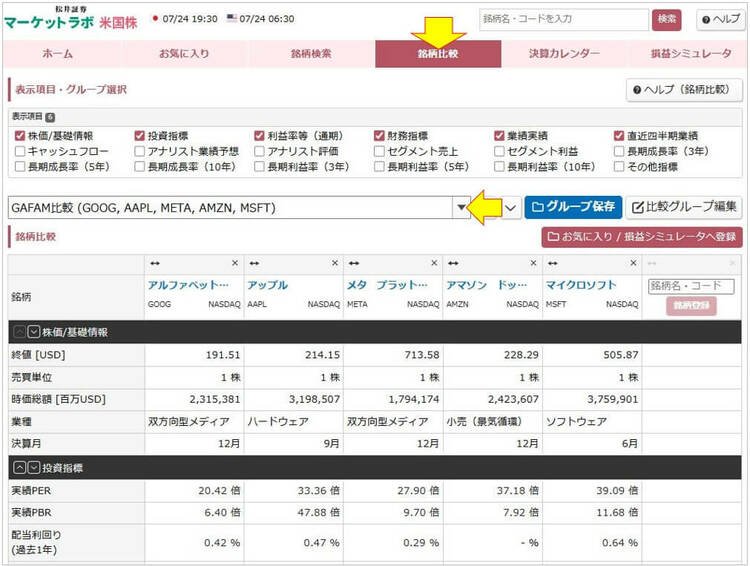
Task: Remove the MSFT column with its X icon
Action: [633, 263]
